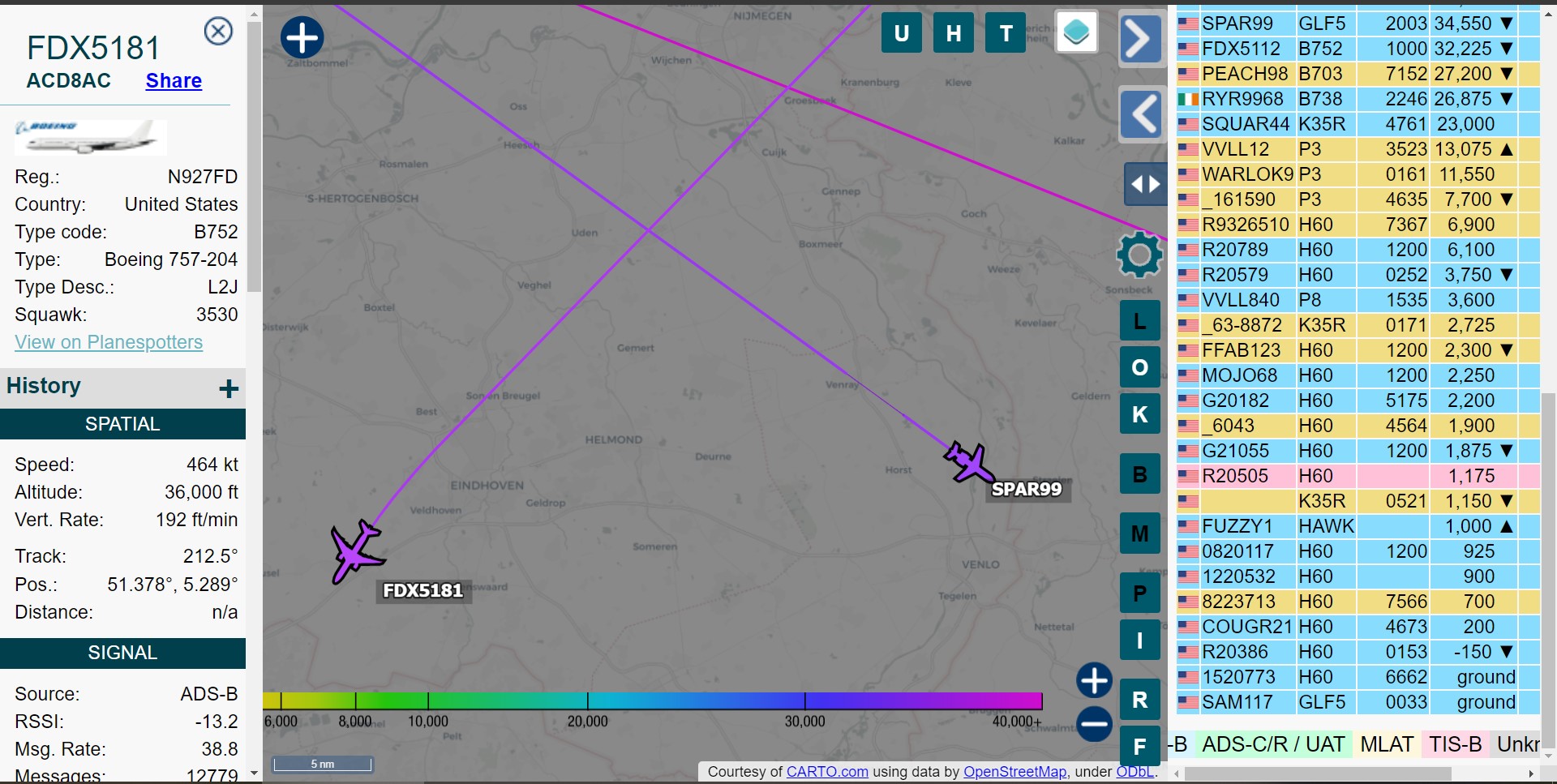Select SPAR99 row in aircraft table
Screen dimensions: 1557x784
pyautogui.click(x=1358, y=24)
